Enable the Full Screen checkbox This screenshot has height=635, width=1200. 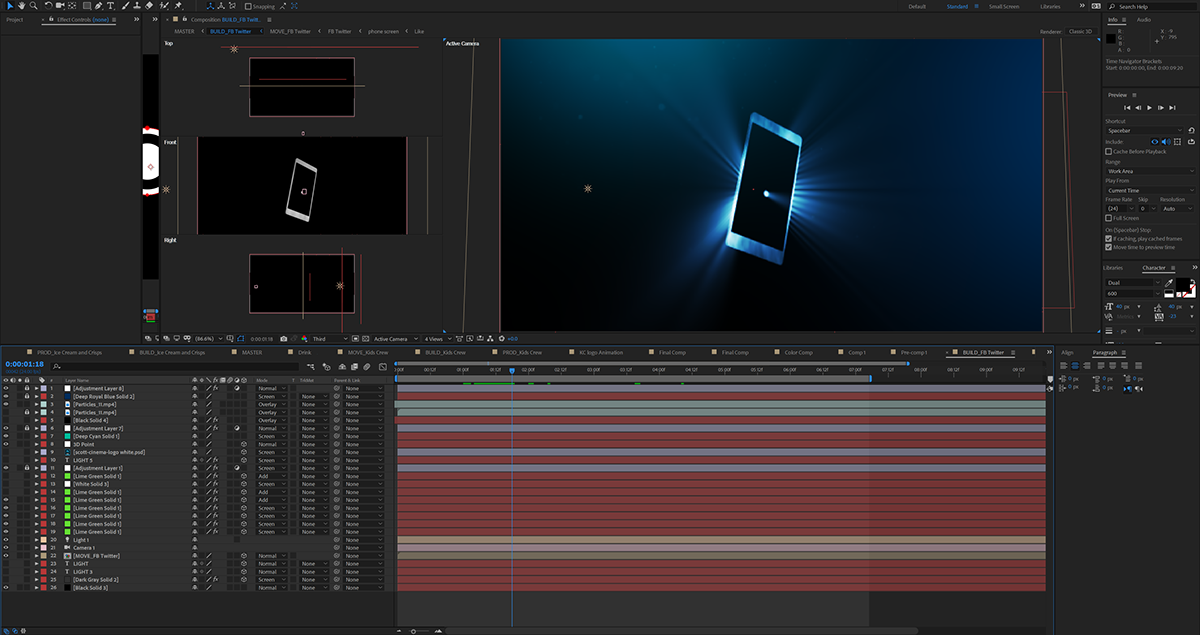point(1109,218)
